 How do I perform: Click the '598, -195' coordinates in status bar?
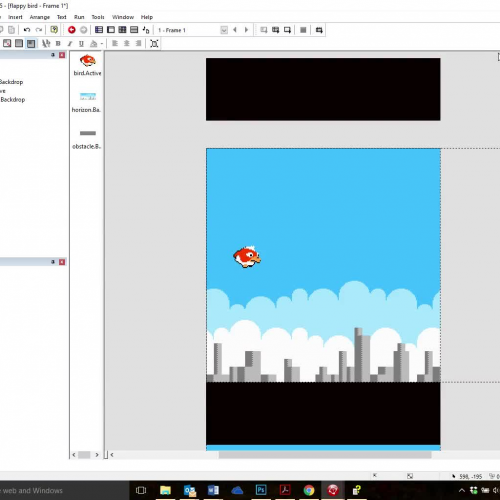[470, 477]
